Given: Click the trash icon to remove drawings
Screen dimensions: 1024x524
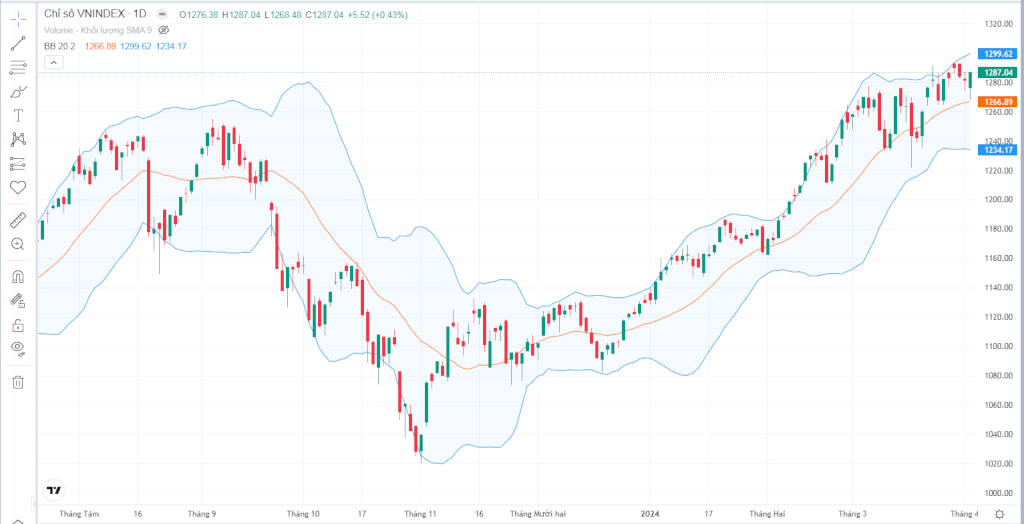Looking at the screenshot, I should [x=18, y=382].
